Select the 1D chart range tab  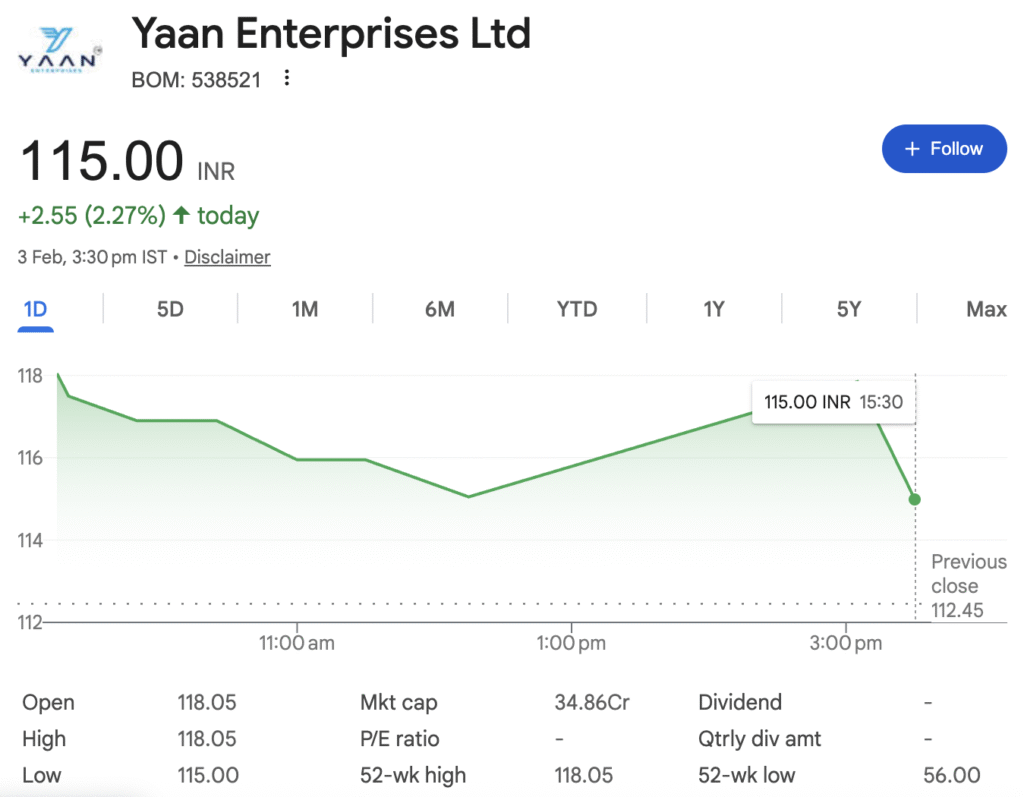(x=35, y=309)
